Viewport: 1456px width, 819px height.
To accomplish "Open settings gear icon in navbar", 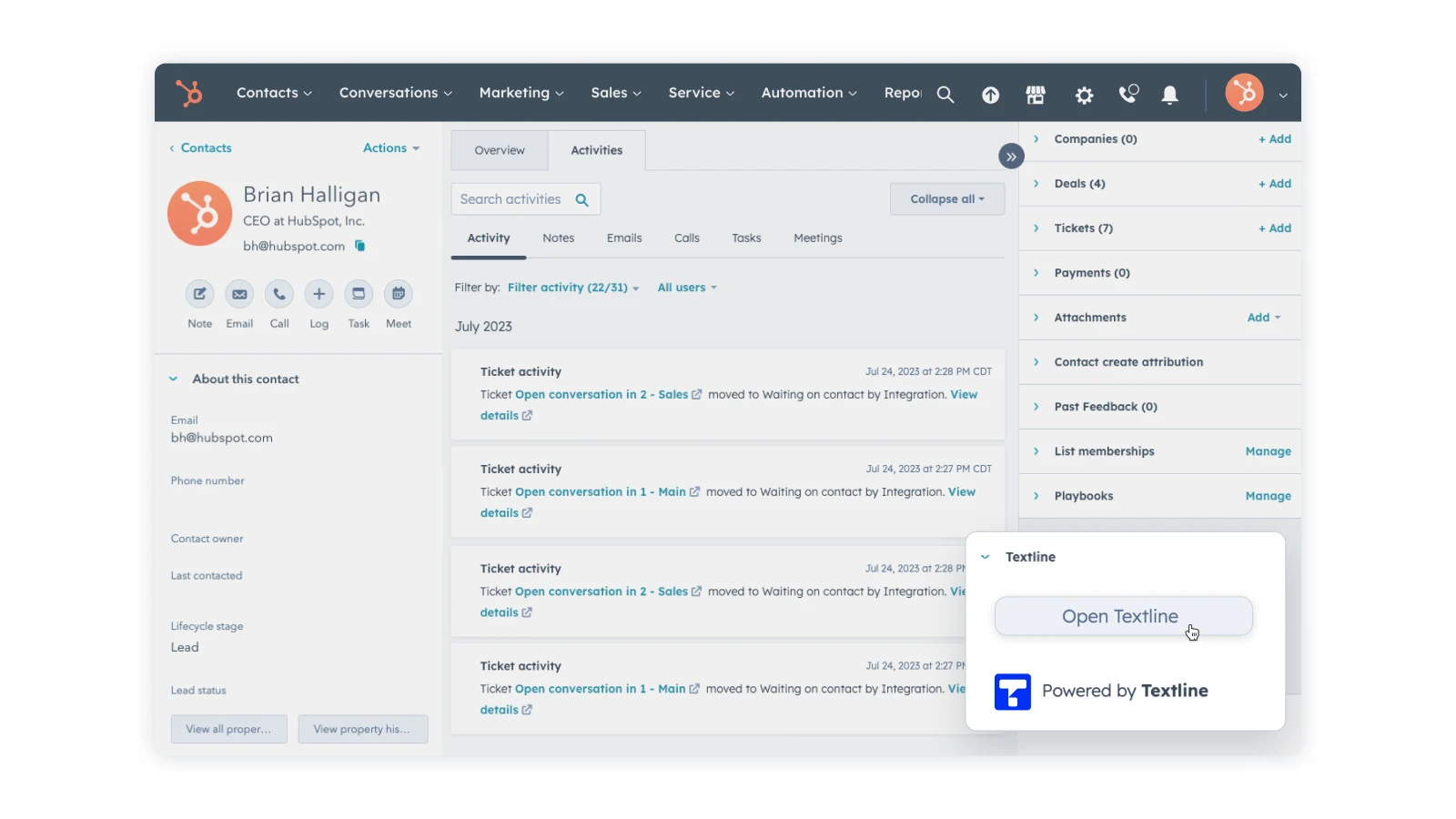I will (x=1084, y=95).
